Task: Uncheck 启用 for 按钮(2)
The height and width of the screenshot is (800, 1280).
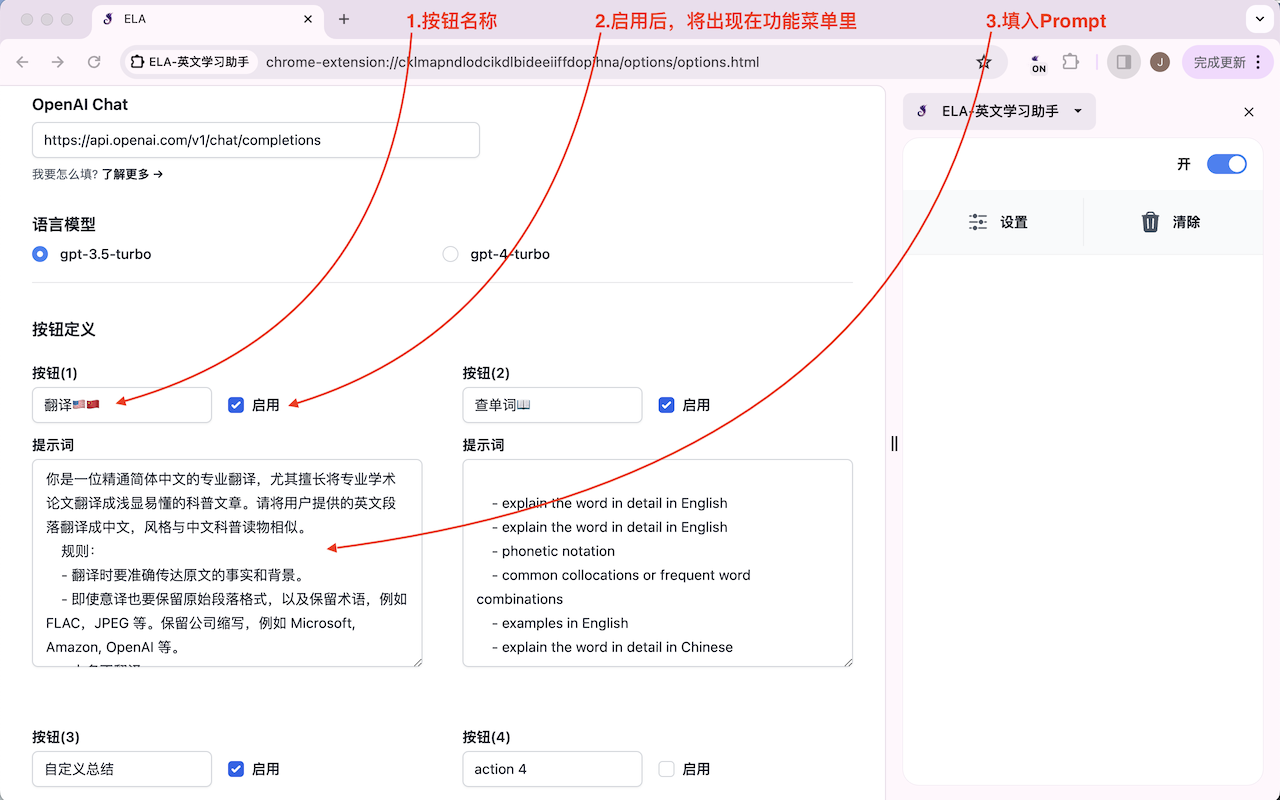Action: click(666, 405)
